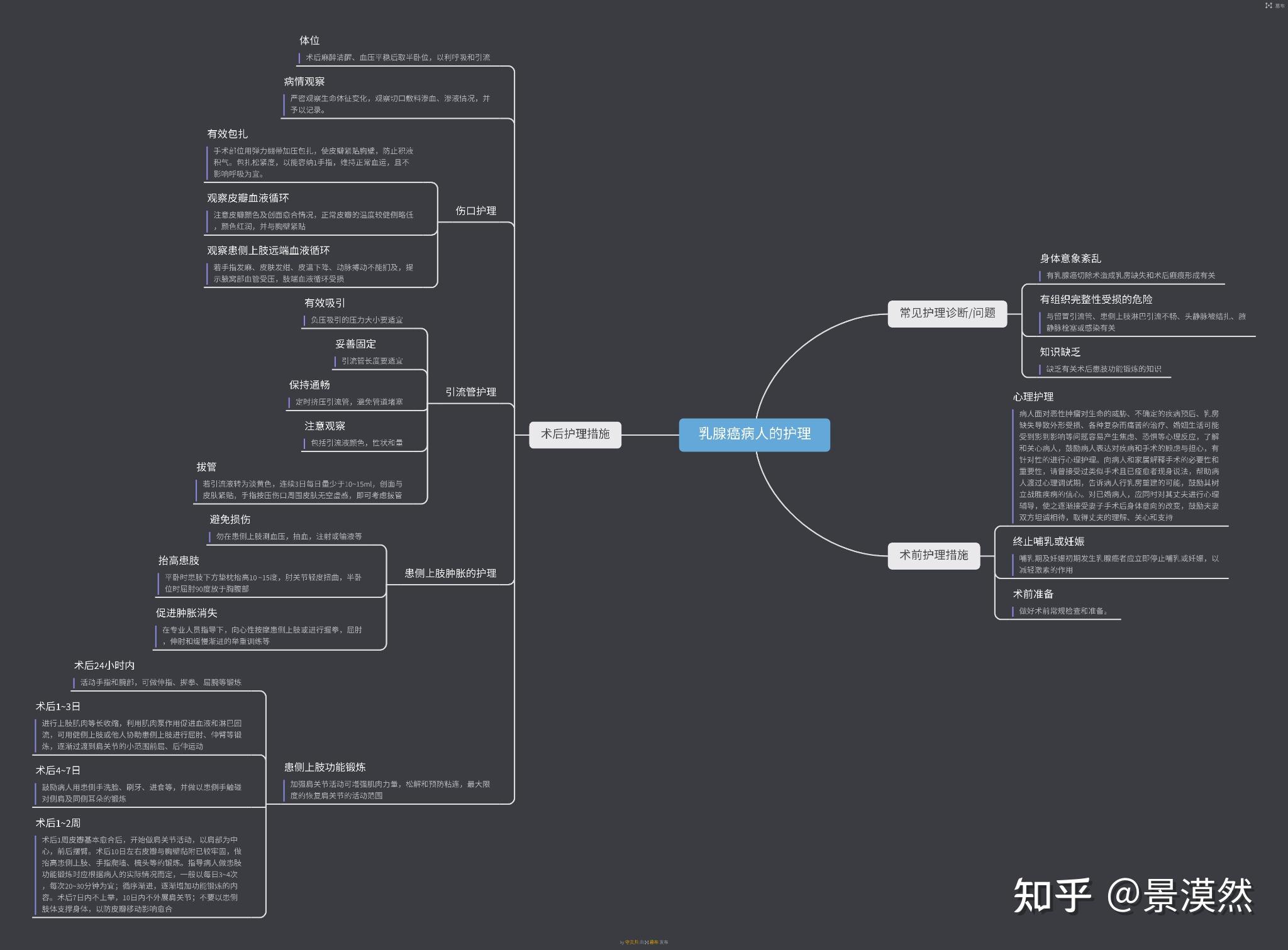The image size is (1288, 950).
Task: Click the note under 体位 about 半卧位
Action: (398, 57)
